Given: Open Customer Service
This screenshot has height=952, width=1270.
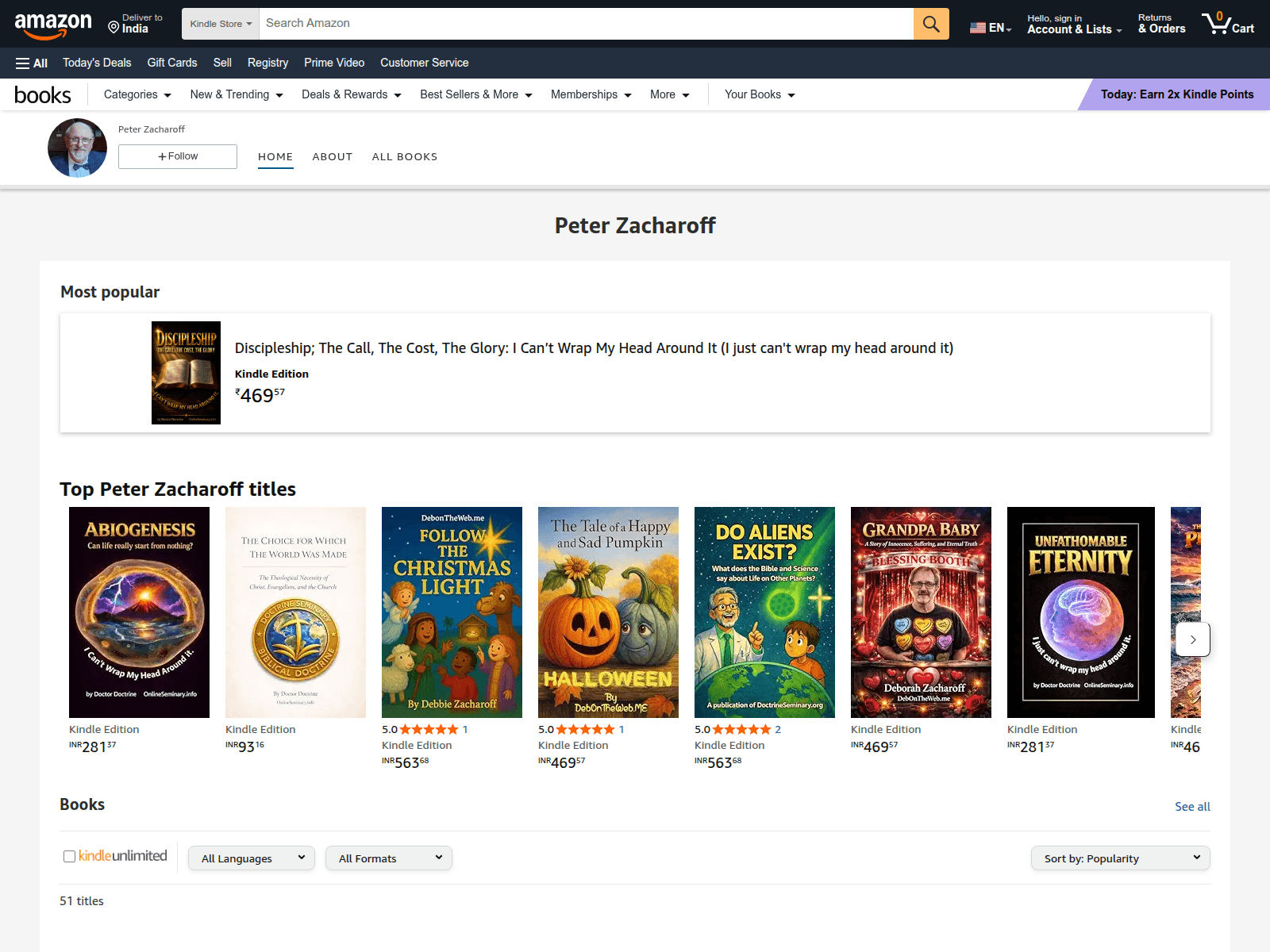Looking at the screenshot, I should point(425,63).
